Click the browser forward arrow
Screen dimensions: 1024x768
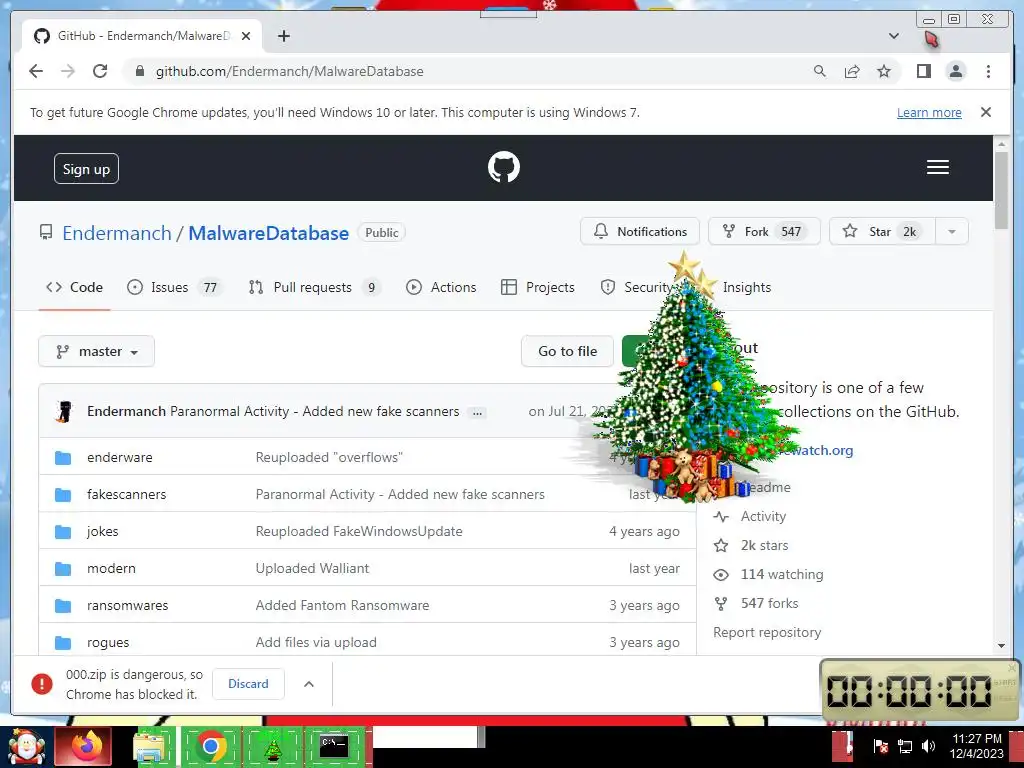click(x=68, y=71)
